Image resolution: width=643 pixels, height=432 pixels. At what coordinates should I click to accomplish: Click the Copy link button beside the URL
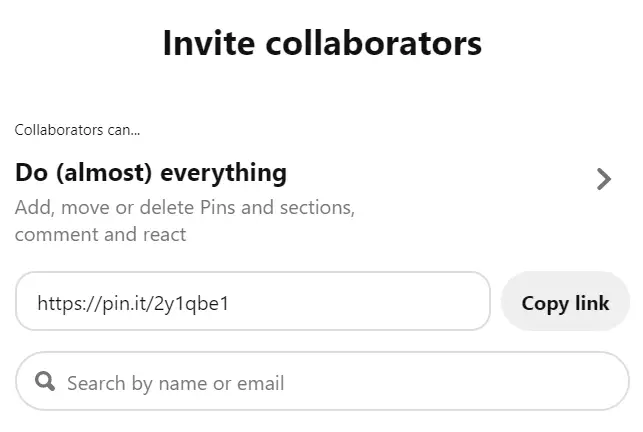(x=565, y=303)
